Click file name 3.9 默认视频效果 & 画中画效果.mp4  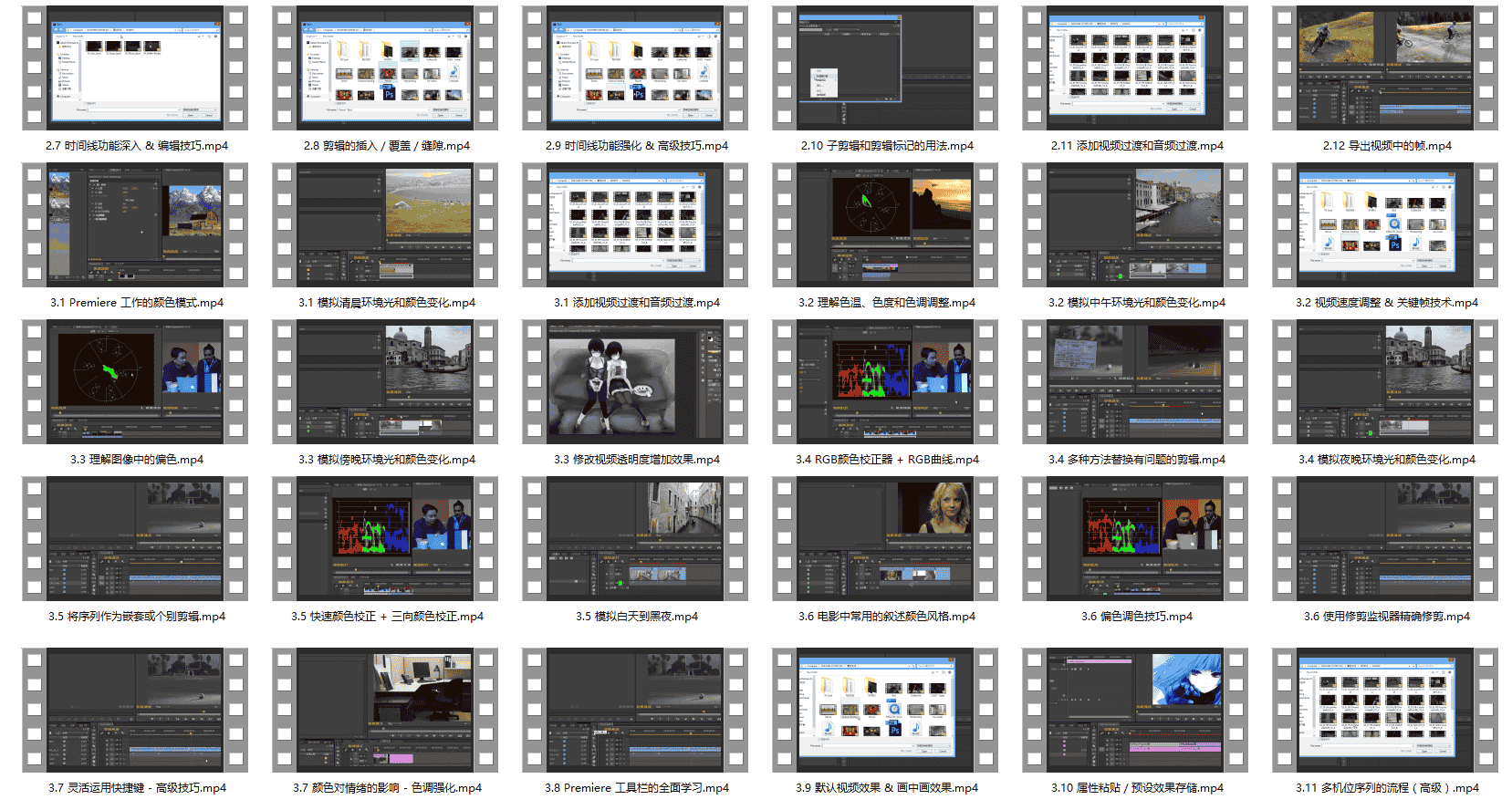(886, 788)
